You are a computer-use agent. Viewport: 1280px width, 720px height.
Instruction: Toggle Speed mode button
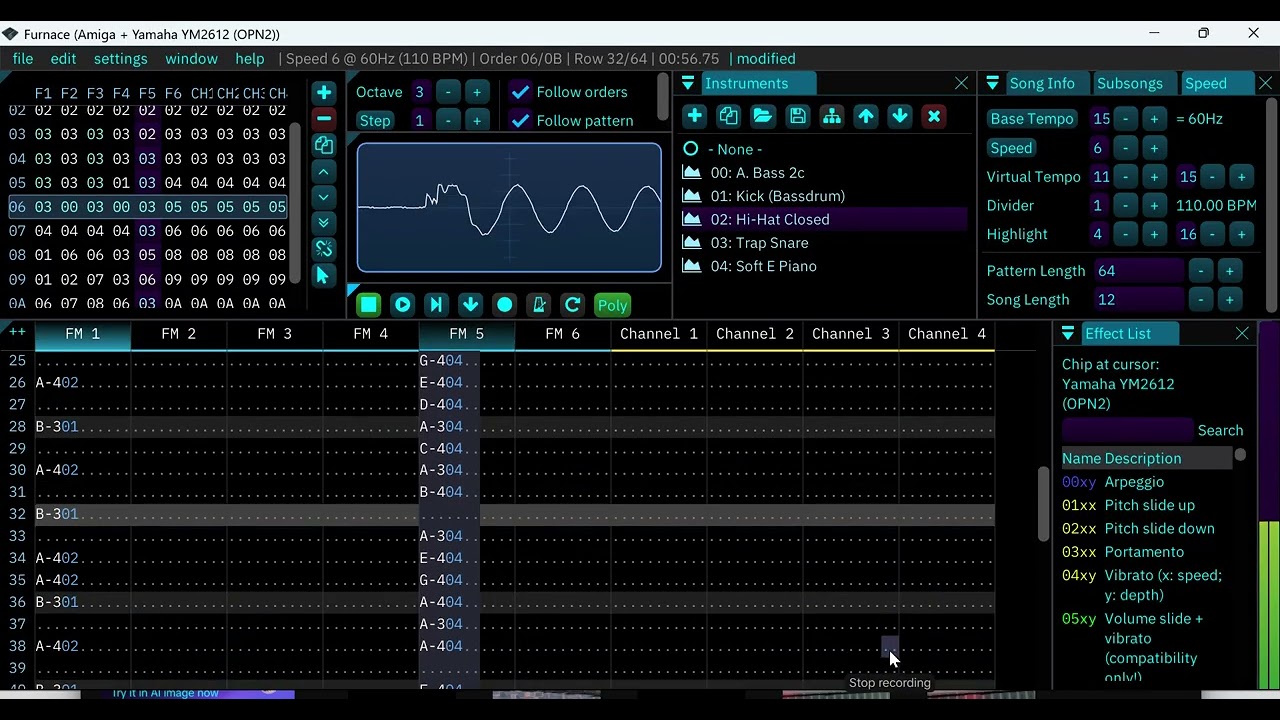[1011, 147]
